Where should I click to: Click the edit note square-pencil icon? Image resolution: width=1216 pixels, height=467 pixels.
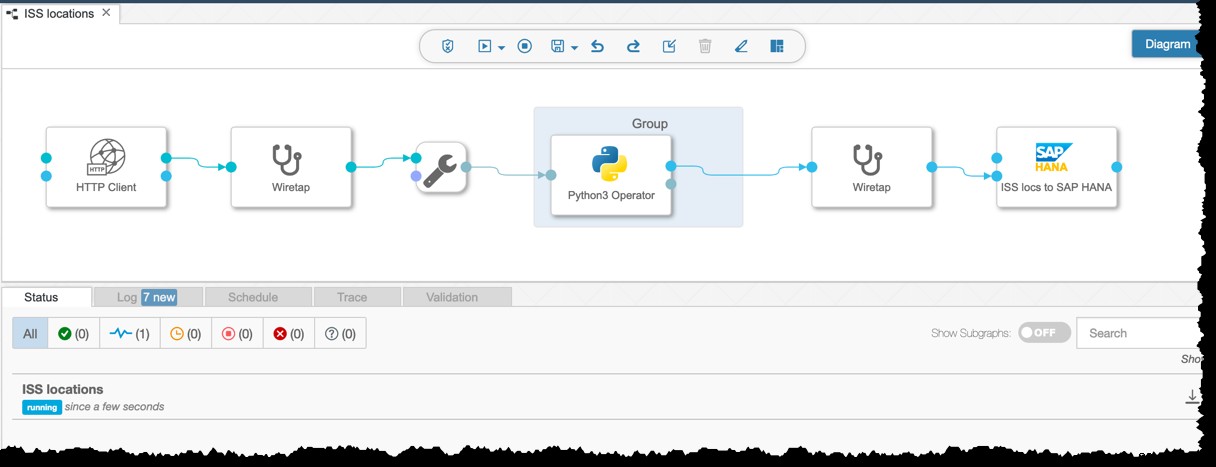669,46
